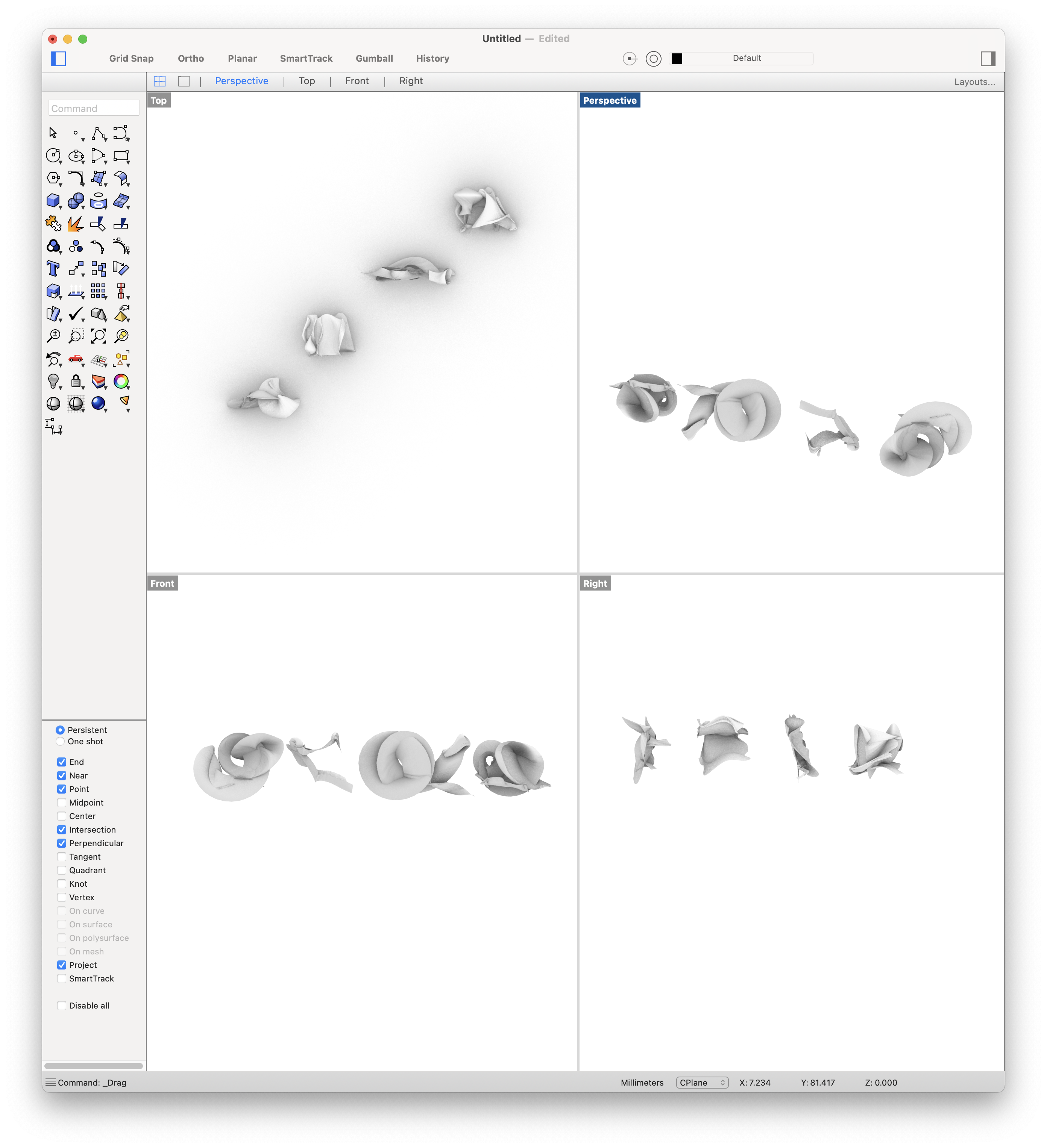Select the Explode tool
The width and height of the screenshot is (1047, 1148).
[75, 224]
